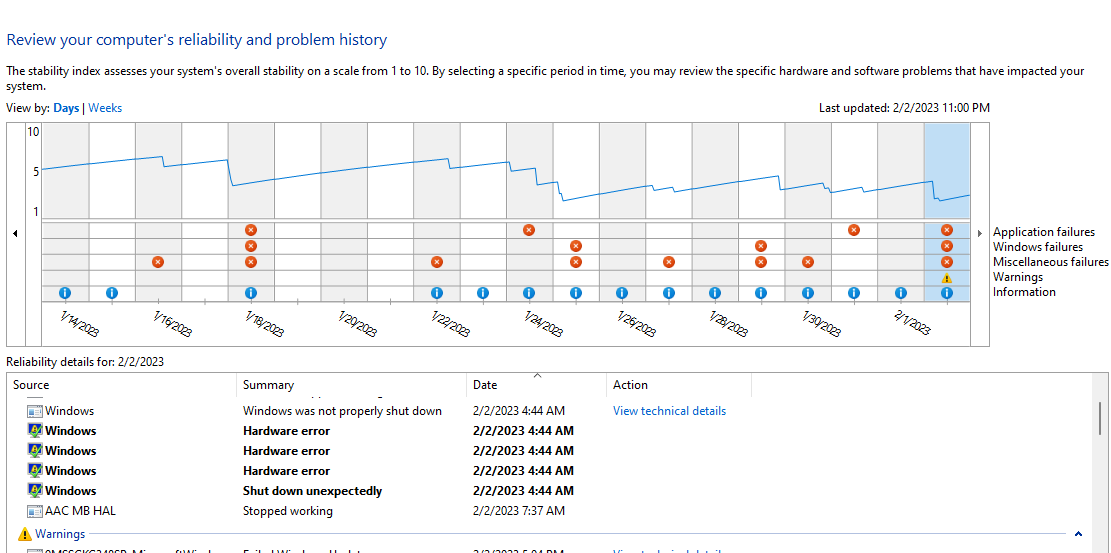Select Windows failure icon on 1/25/2023
This screenshot has height=553, width=1111.
pos(575,246)
